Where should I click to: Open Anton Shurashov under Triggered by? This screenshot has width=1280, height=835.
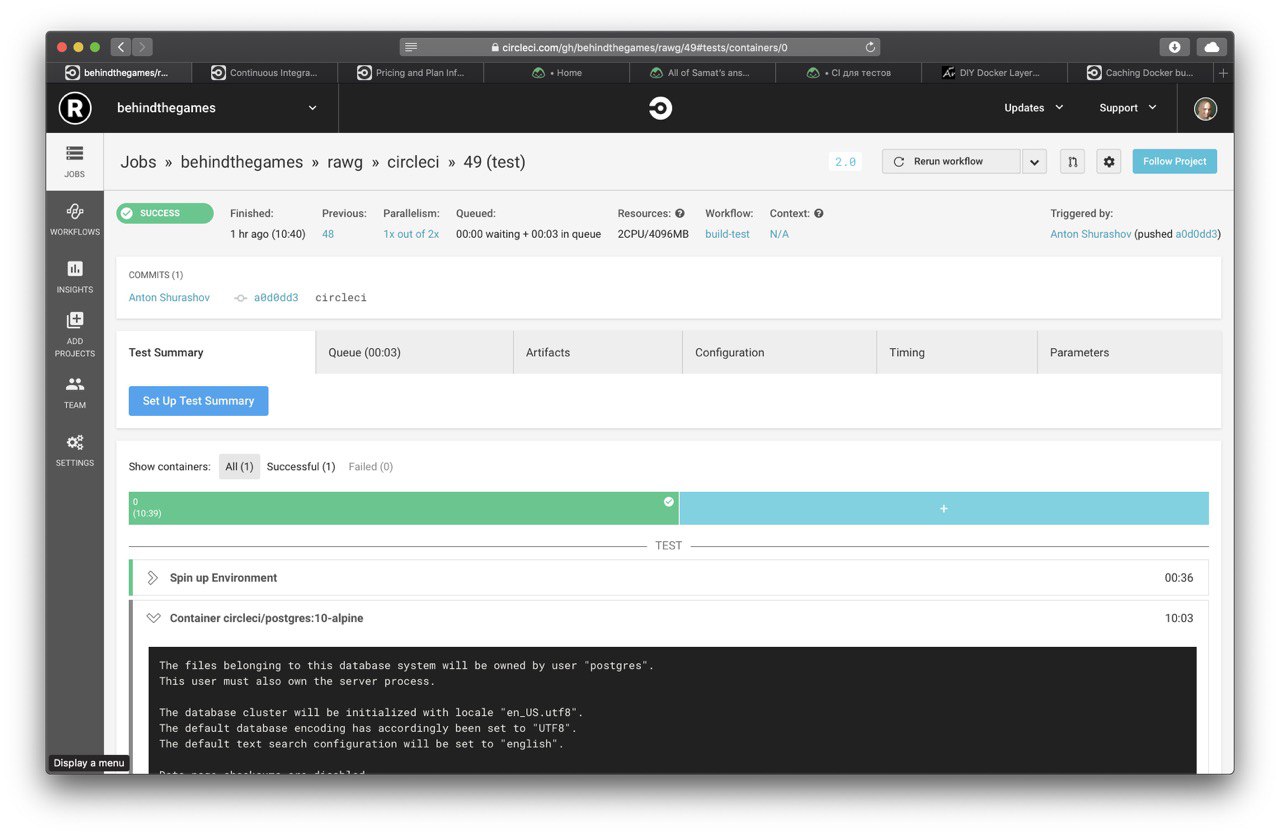tap(1090, 234)
